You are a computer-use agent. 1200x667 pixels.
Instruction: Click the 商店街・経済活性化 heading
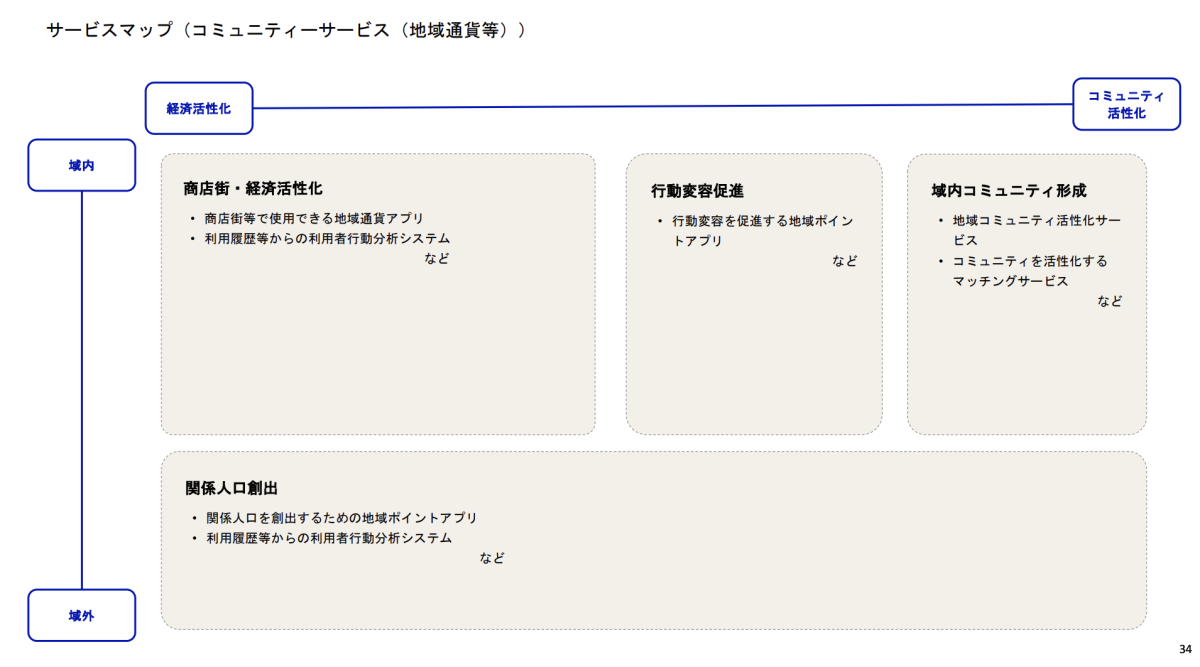[x=253, y=188]
